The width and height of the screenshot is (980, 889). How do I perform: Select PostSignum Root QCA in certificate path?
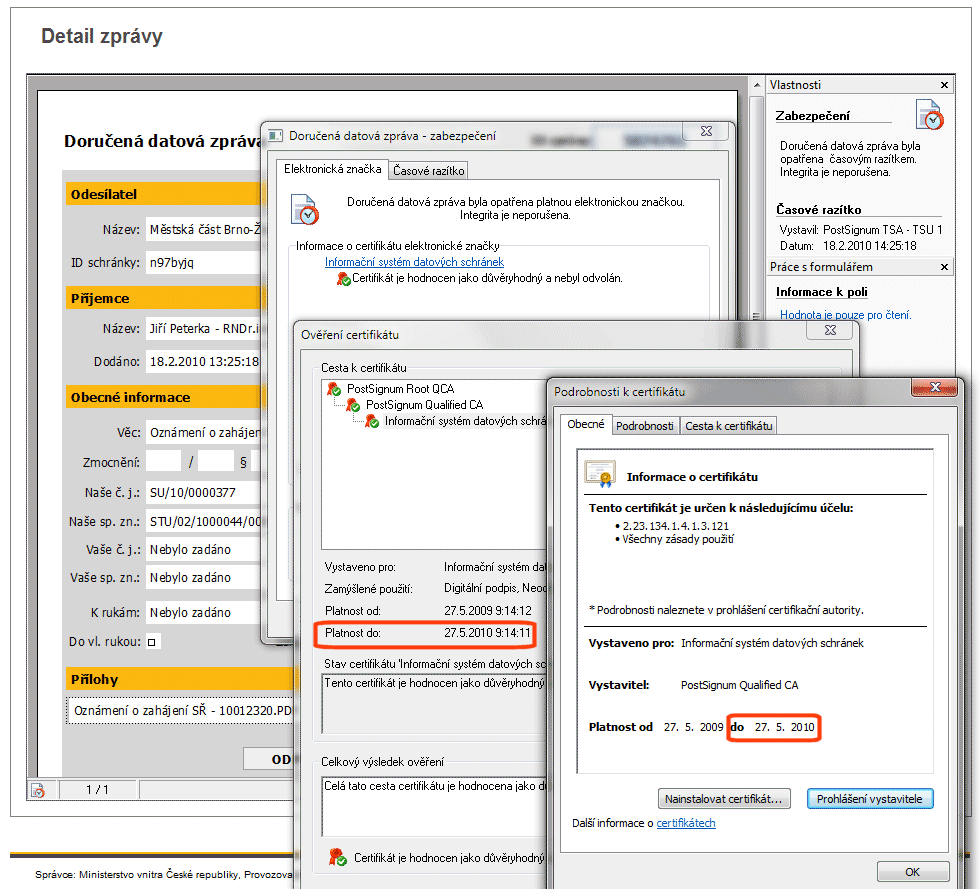(x=400, y=389)
